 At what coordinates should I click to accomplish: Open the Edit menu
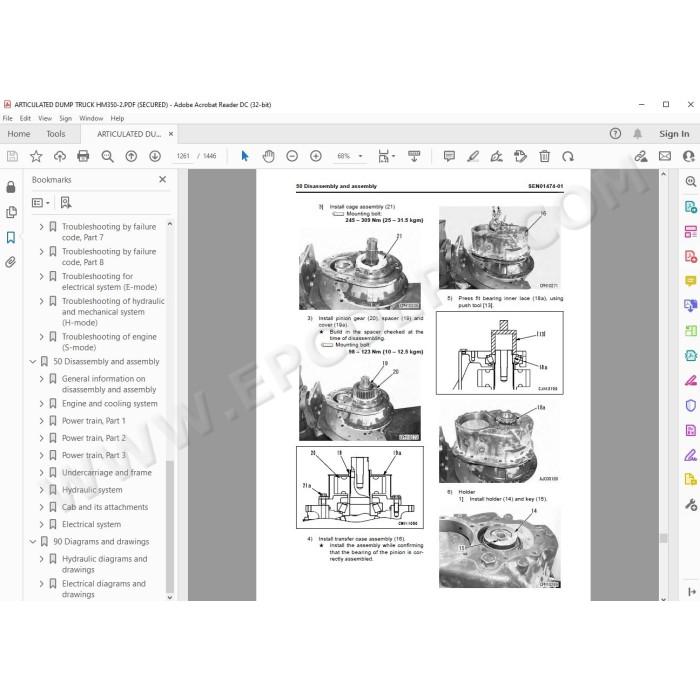click(25, 118)
